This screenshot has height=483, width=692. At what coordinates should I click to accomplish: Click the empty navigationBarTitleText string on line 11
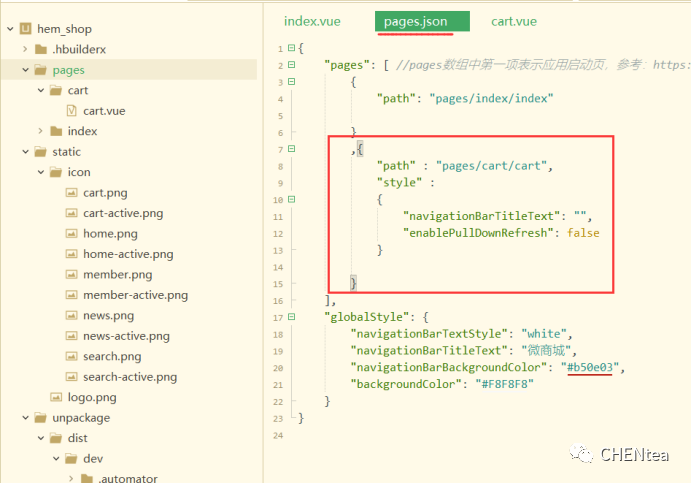coord(579,216)
